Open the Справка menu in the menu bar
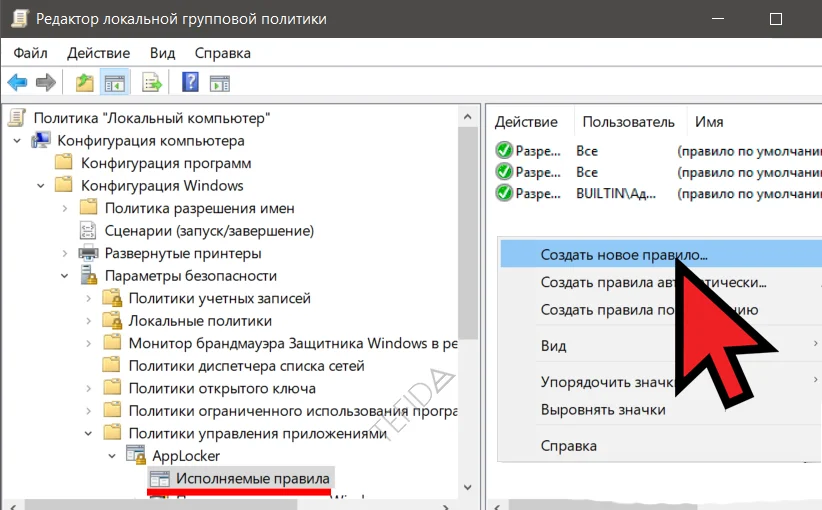Image resolution: width=822 pixels, height=510 pixels. pos(223,53)
